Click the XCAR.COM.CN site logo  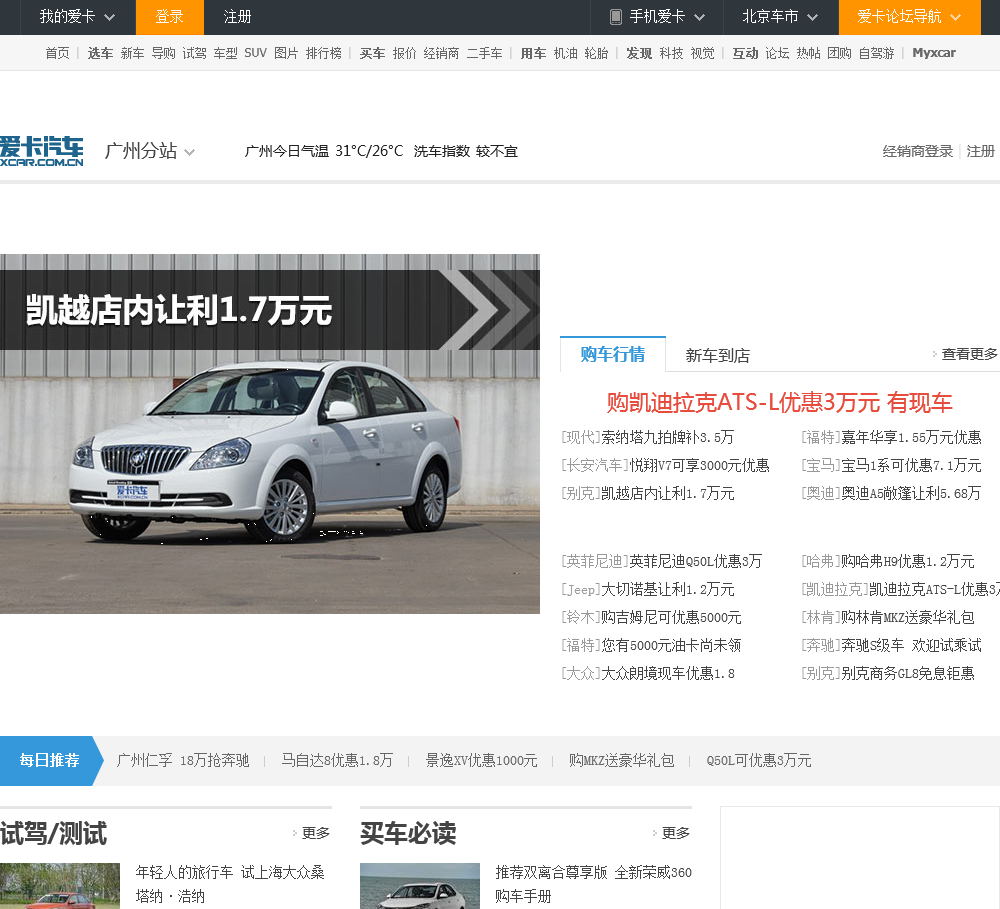tap(41, 151)
